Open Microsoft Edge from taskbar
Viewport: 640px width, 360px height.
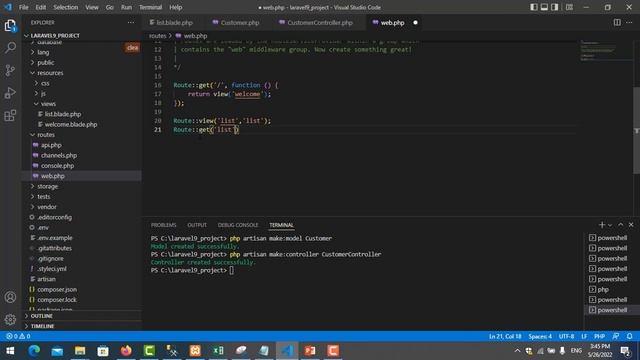[34, 351]
